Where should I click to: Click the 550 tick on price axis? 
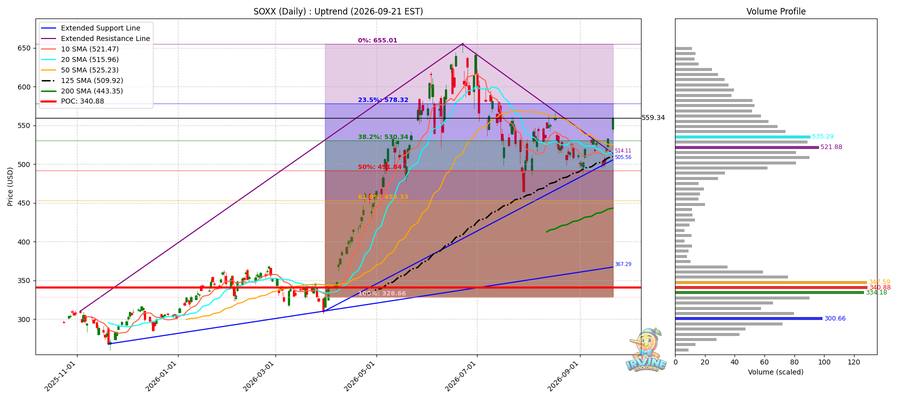point(26,126)
